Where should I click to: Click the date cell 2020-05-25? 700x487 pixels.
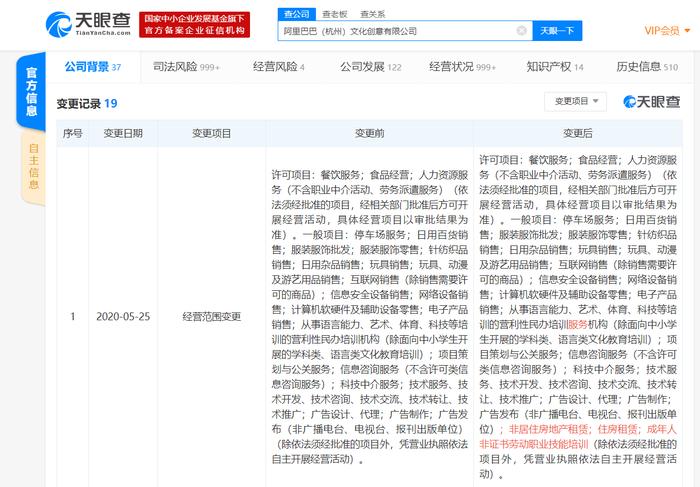[x=123, y=317]
